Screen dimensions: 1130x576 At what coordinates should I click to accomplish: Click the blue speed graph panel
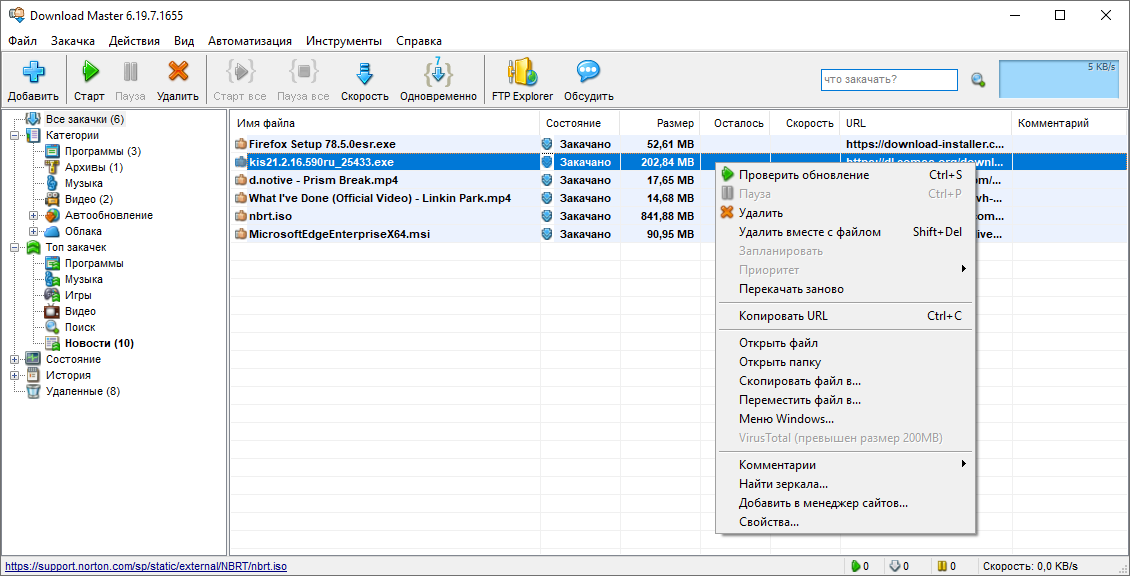[1061, 79]
